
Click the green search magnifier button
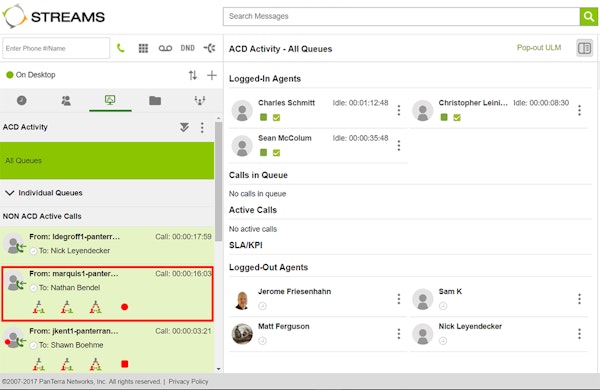tap(589, 16)
